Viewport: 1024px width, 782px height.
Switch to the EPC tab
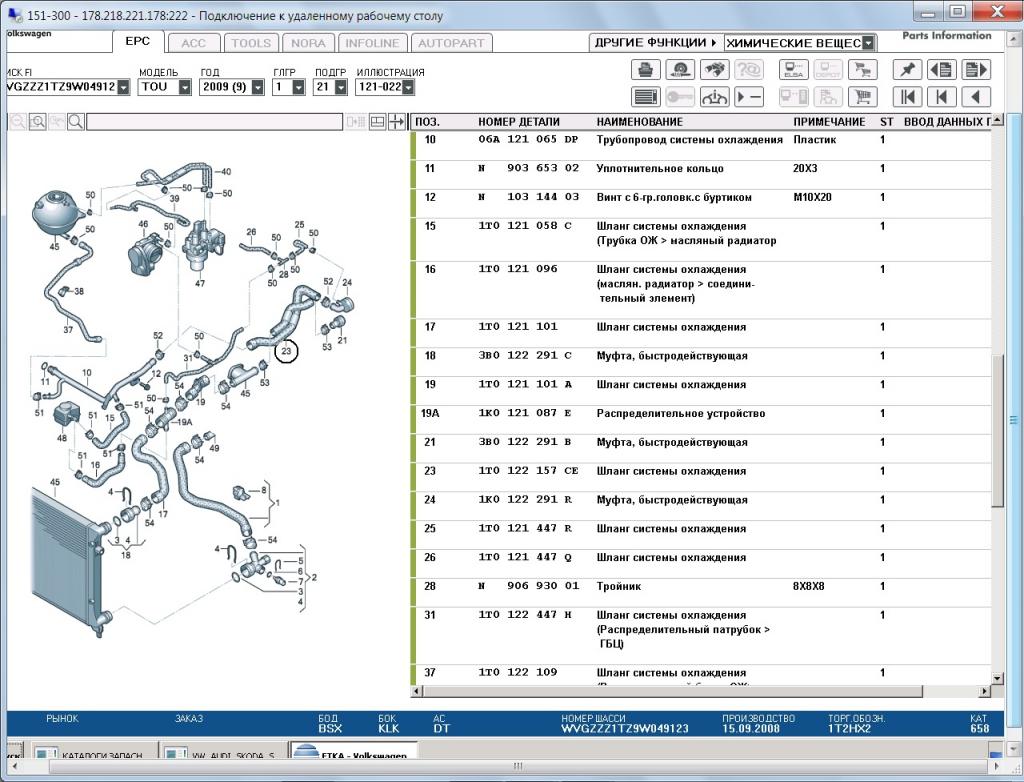coord(138,41)
